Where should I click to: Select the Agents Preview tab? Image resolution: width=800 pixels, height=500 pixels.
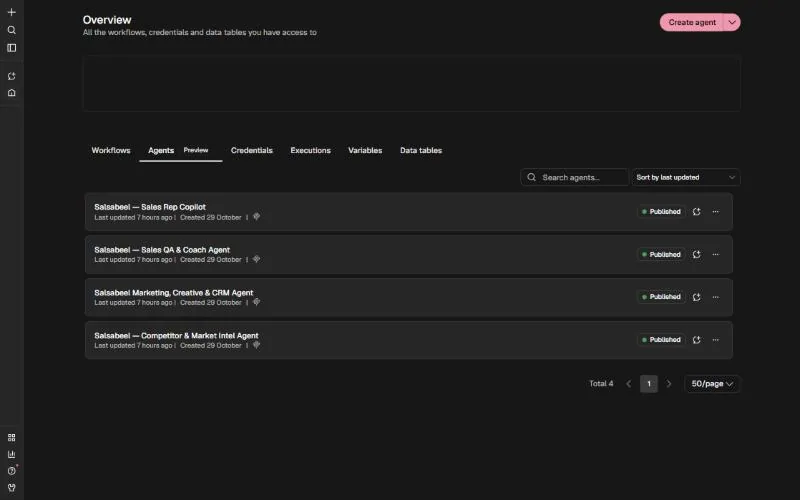(x=179, y=151)
